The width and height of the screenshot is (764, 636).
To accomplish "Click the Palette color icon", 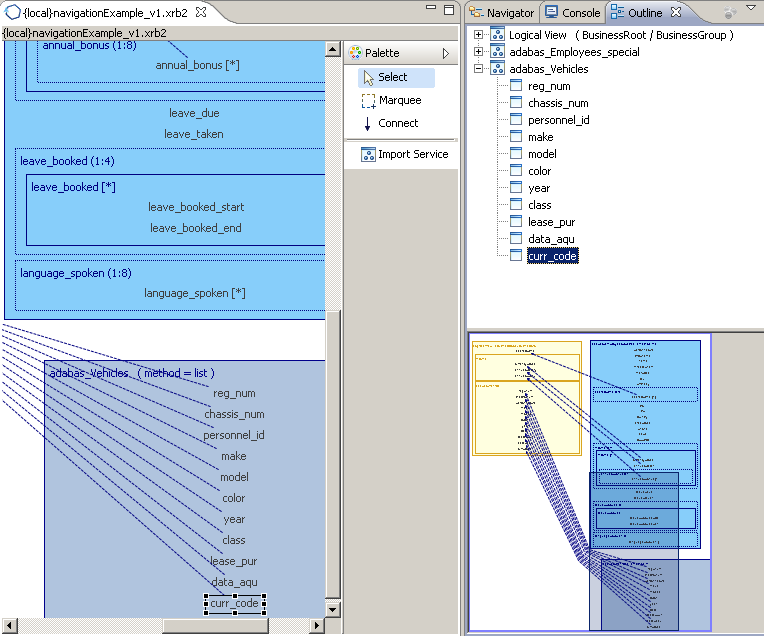I will (355, 53).
